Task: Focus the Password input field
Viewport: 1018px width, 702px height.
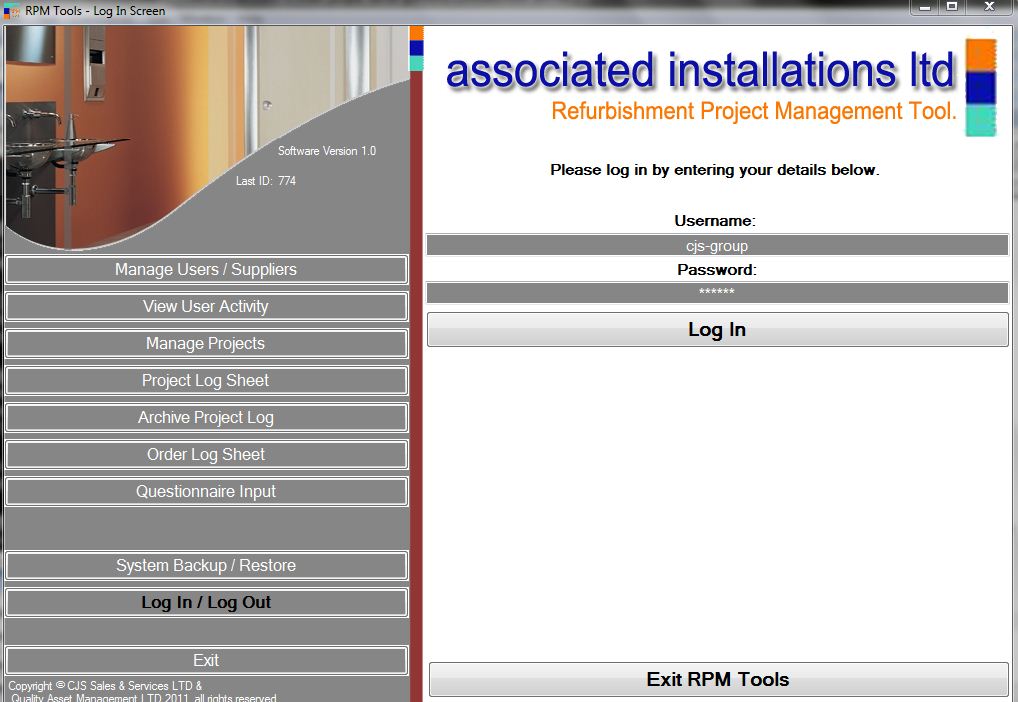Action: pyautogui.click(x=717, y=293)
